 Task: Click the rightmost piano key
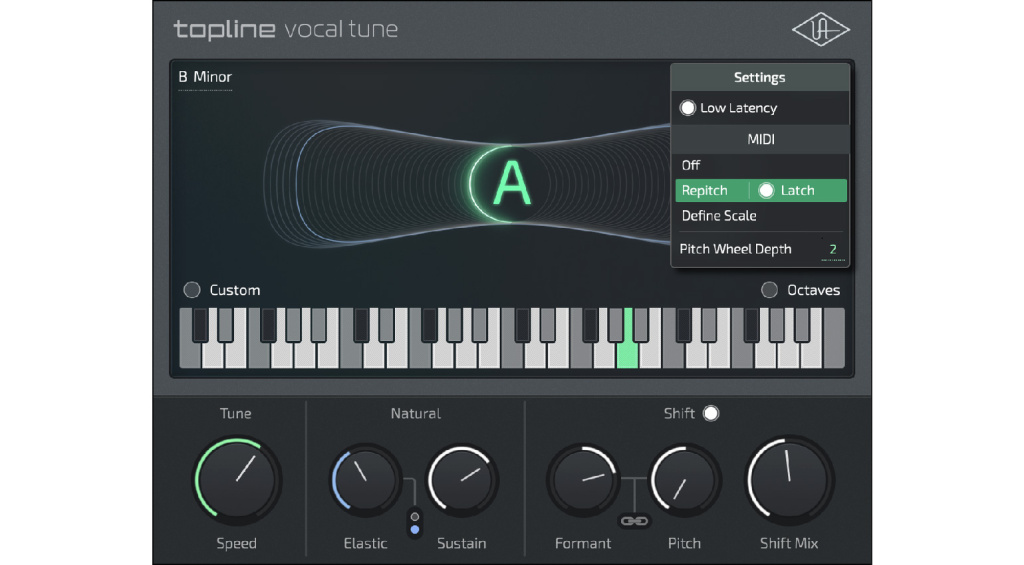click(x=833, y=338)
